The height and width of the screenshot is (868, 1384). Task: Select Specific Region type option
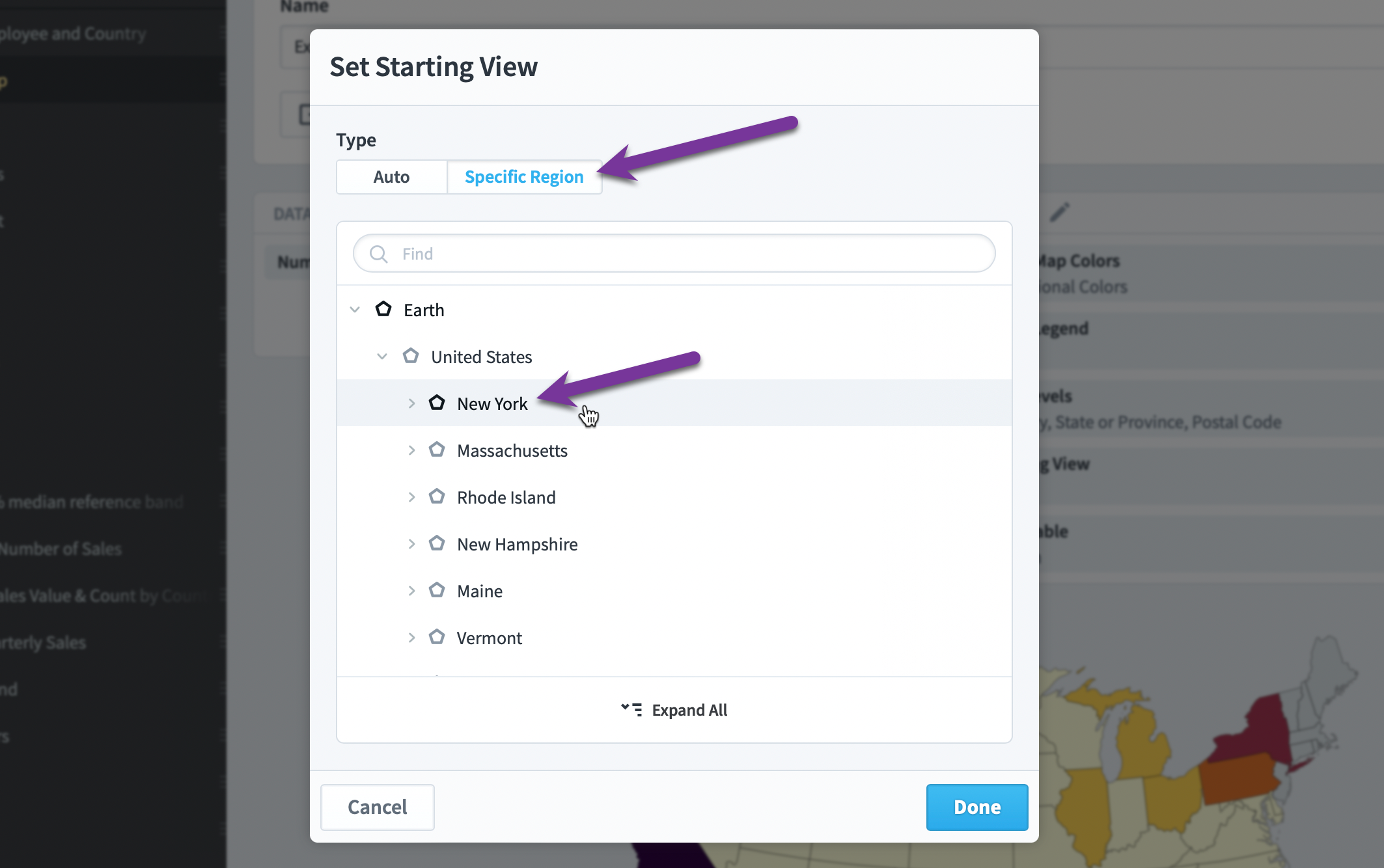coord(524,177)
